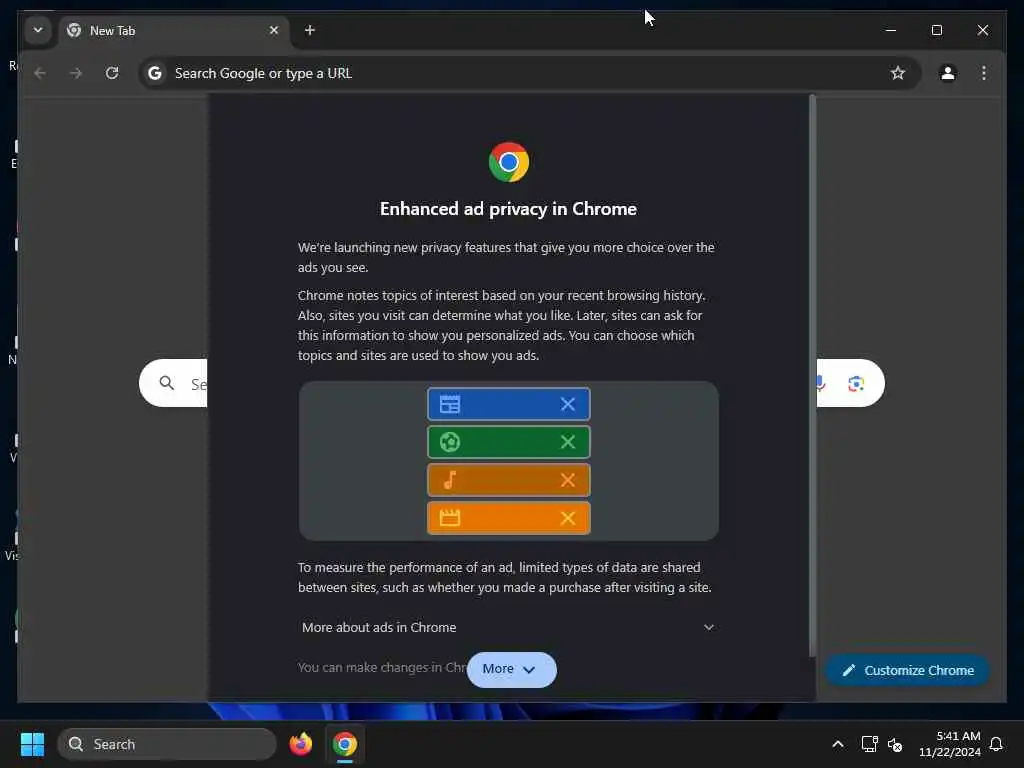The image size is (1024, 768).
Task: Click the movie clapboard topic icon
Action: pyautogui.click(x=450, y=518)
